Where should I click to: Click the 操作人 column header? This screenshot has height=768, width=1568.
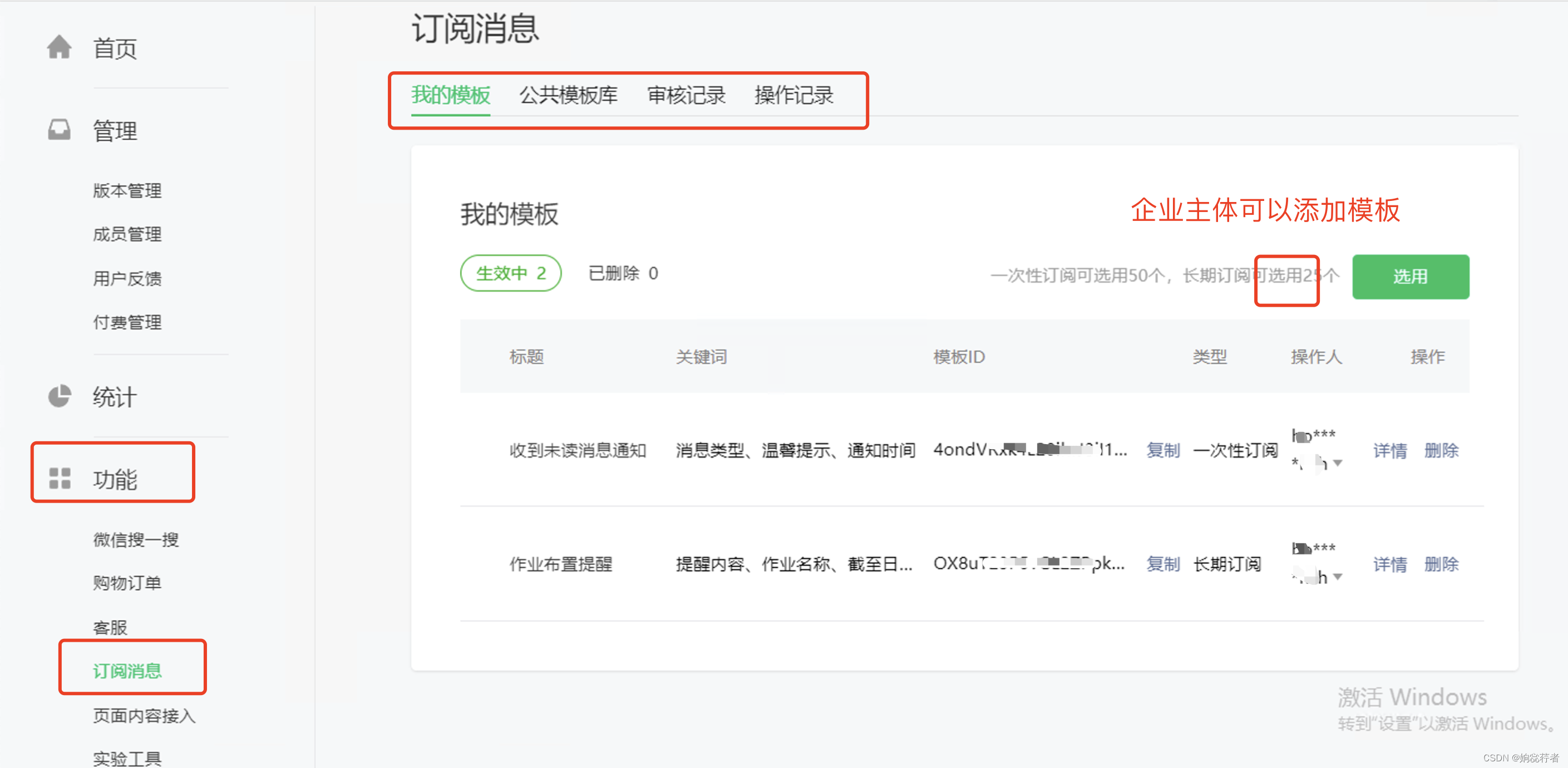[1316, 357]
